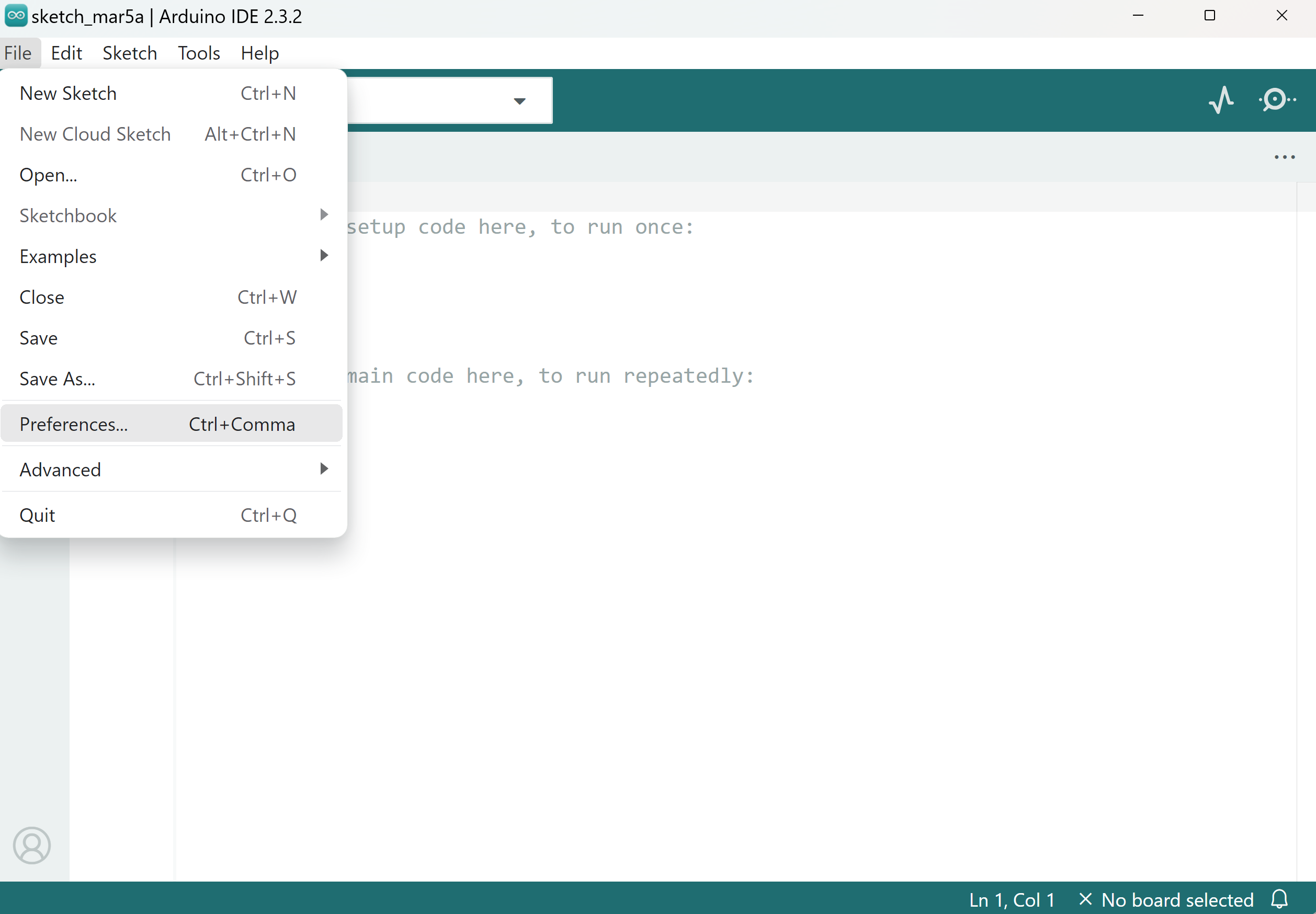Open the user account profile icon
Screen dimensions: 1316x914
pos(32,846)
